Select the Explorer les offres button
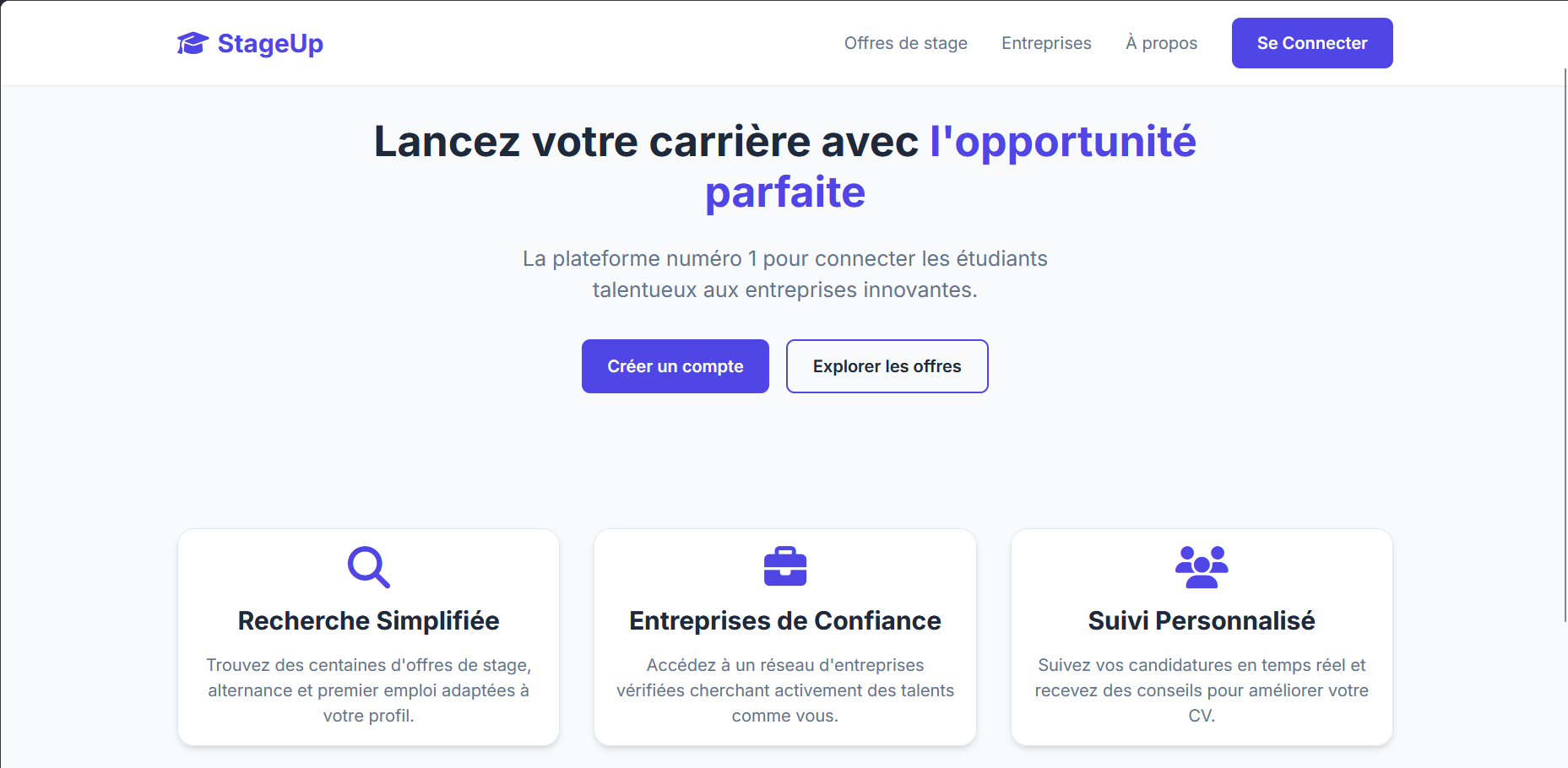Image resolution: width=1568 pixels, height=768 pixels. coord(887,366)
